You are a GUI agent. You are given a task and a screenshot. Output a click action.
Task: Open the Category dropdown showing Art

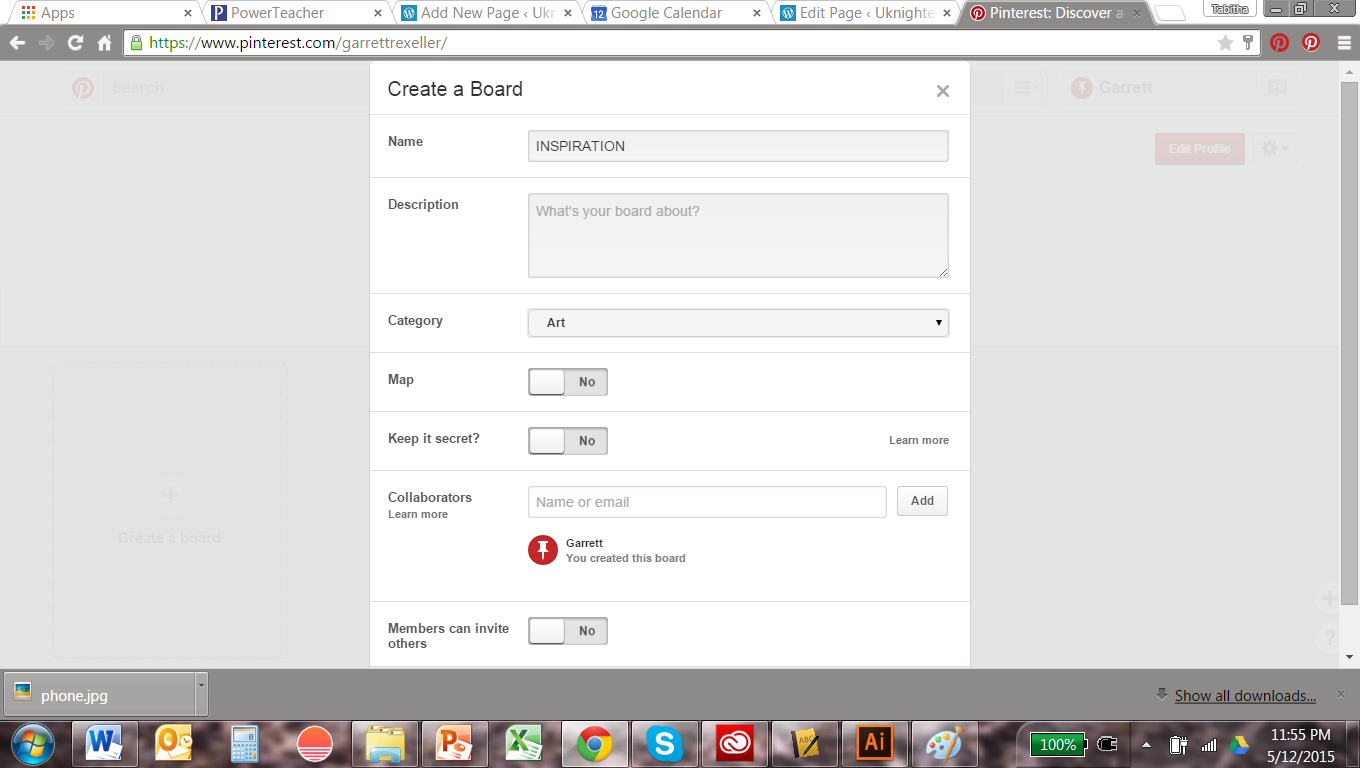[x=738, y=323]
